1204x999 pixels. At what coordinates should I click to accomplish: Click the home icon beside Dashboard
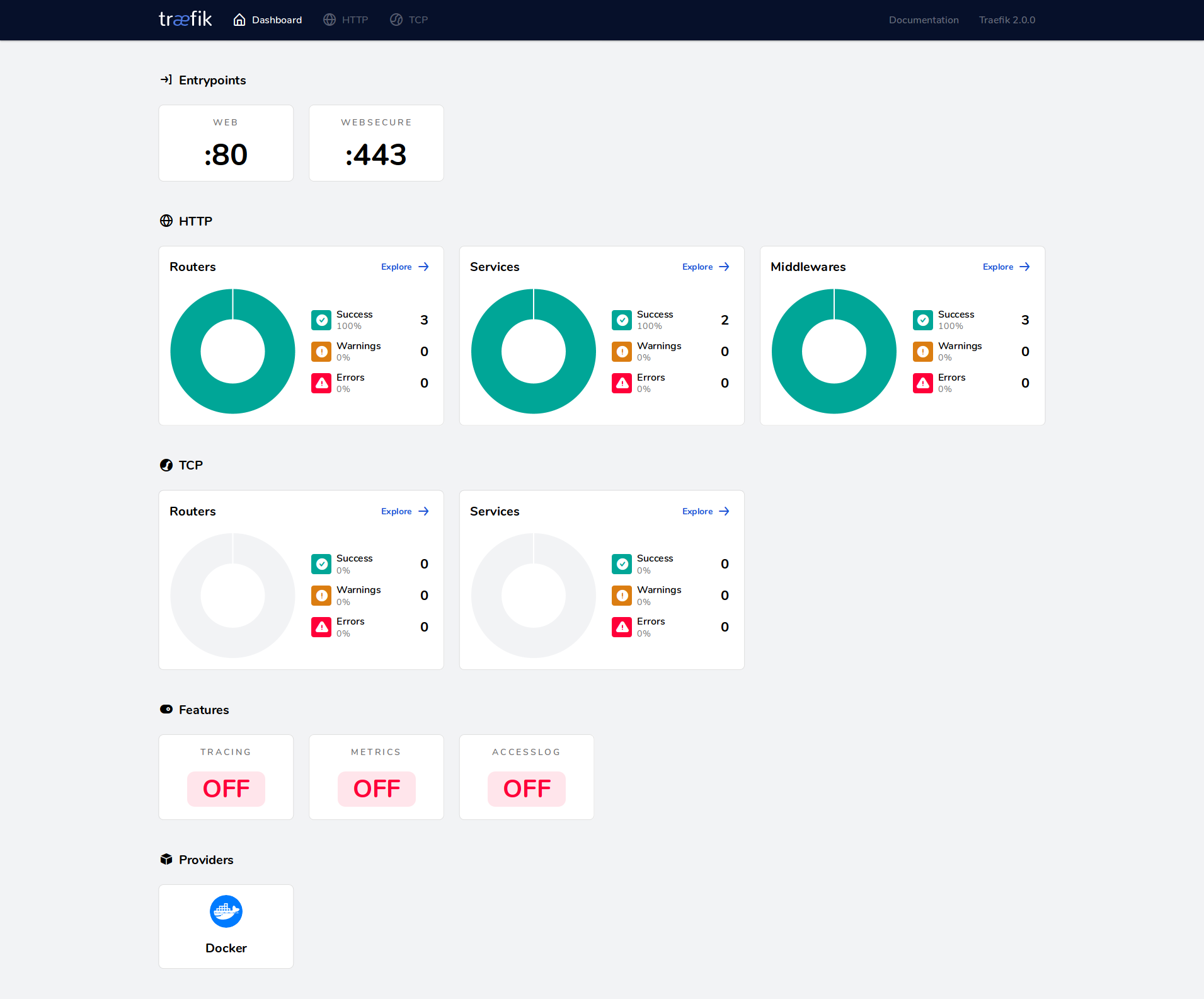click(239, 20)
